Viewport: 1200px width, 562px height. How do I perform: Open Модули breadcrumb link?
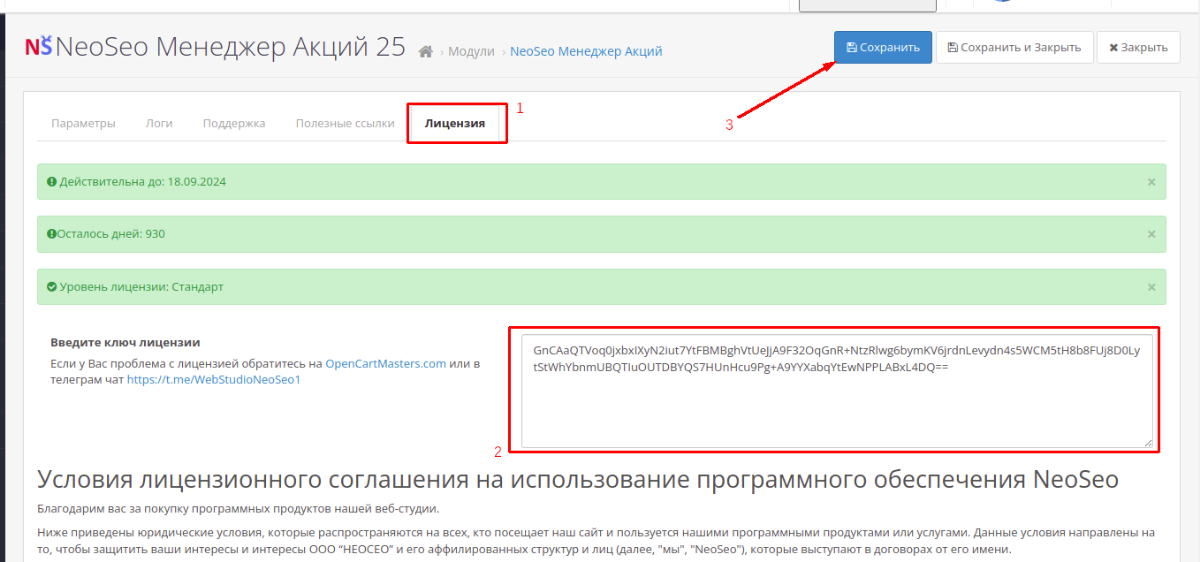pos(471,51)
